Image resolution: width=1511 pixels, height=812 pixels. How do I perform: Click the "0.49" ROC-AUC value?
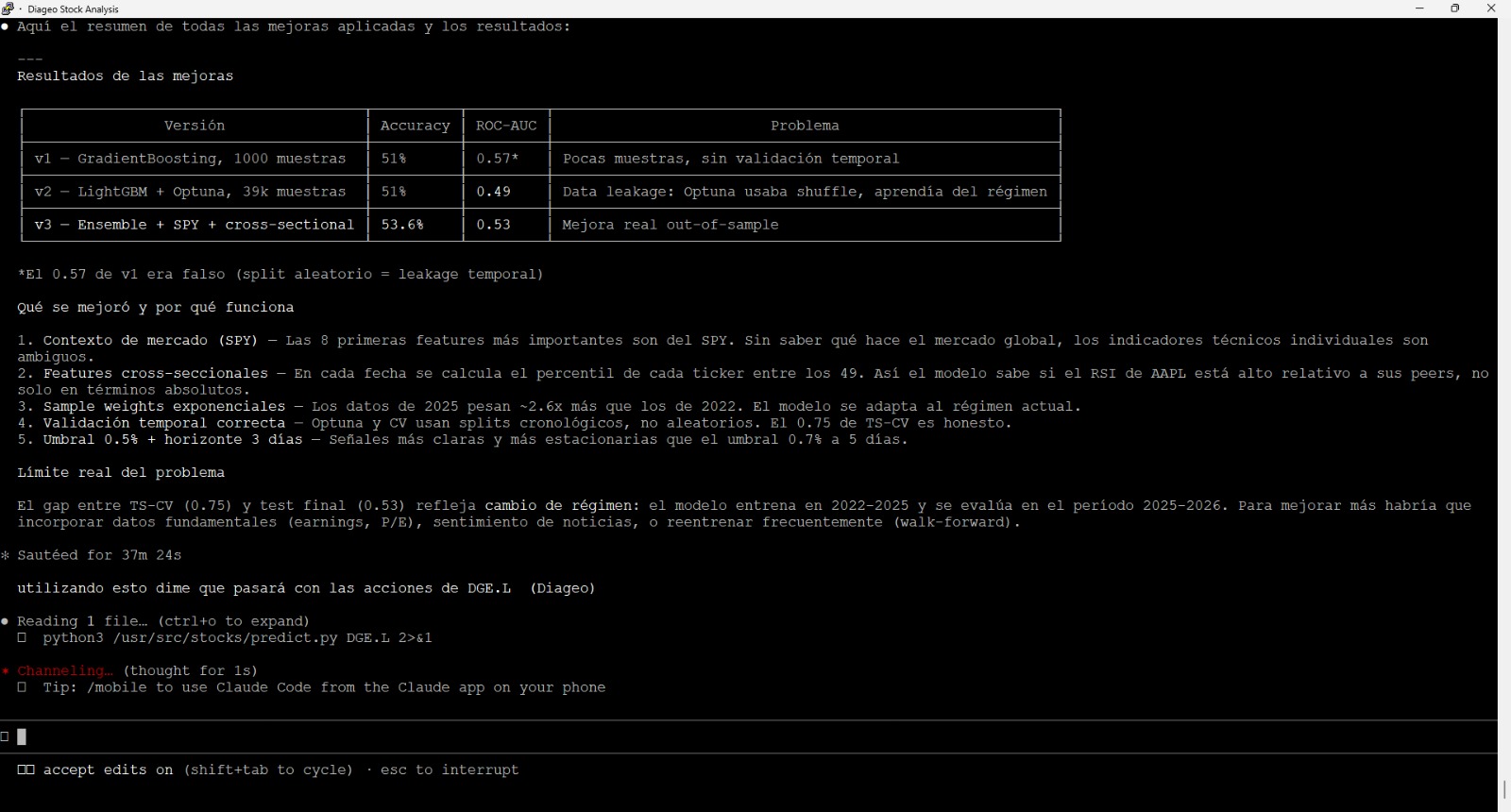tap(493, 192)
